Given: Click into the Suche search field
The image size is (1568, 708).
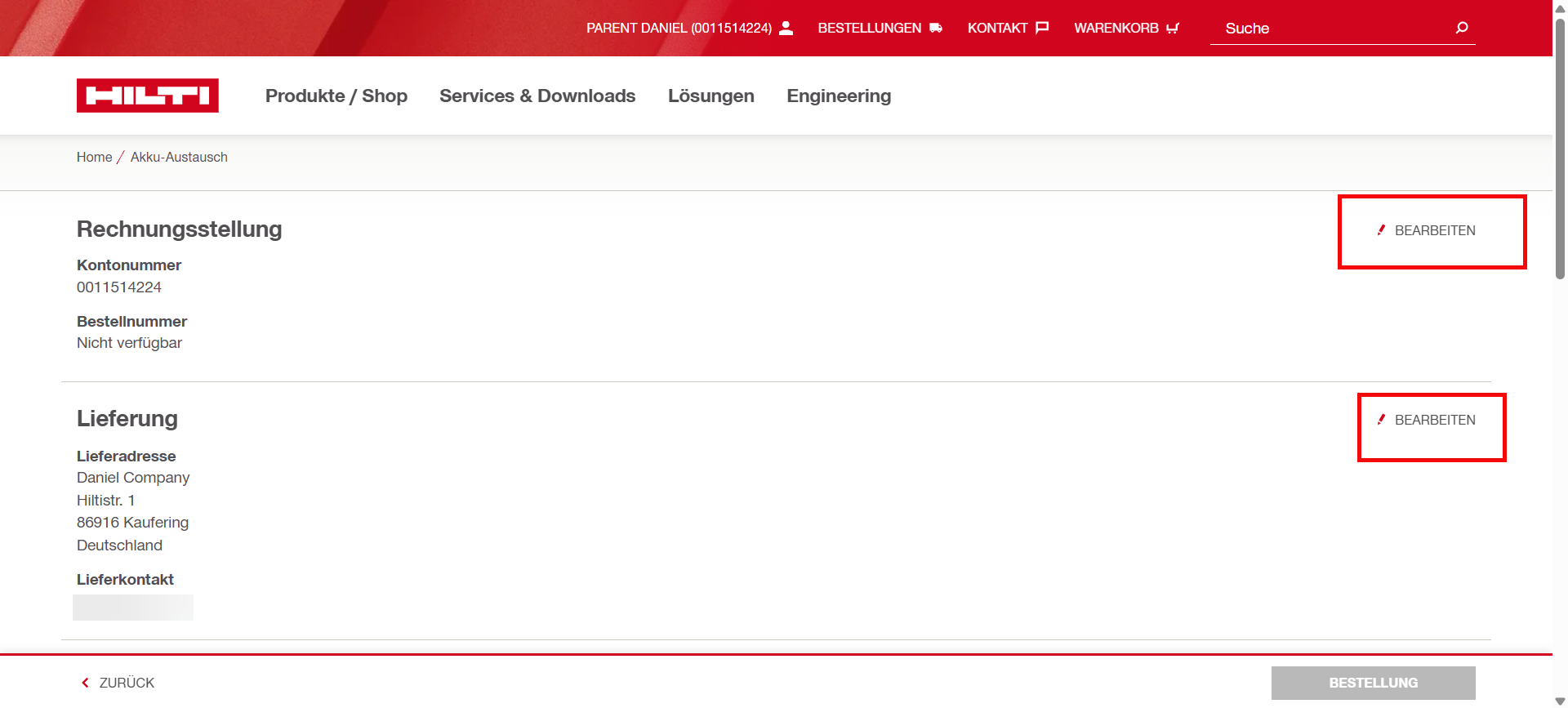Looking at the screenshot, I should (1331, 29).
